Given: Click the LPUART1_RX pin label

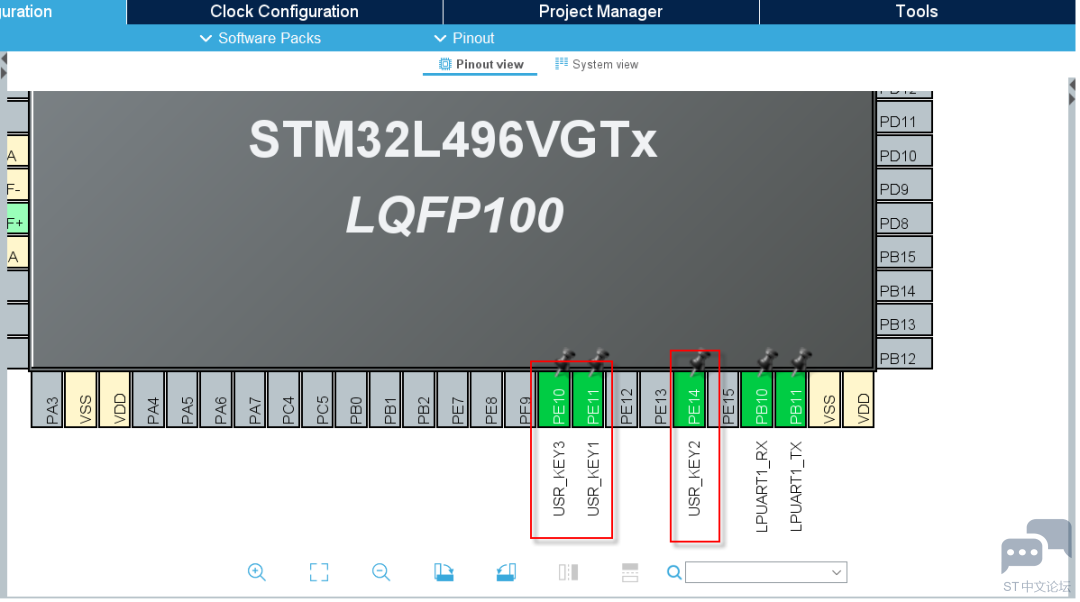Looking at the screenshot, I should [761, 486].
